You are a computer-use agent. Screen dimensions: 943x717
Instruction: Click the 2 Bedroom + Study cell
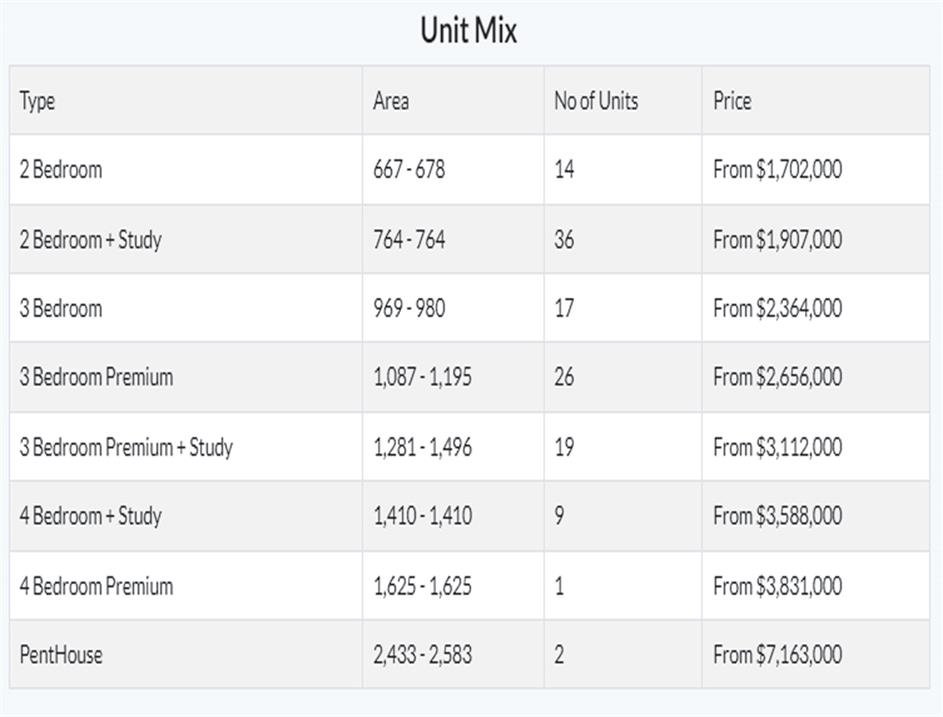[x=90, y=240]
